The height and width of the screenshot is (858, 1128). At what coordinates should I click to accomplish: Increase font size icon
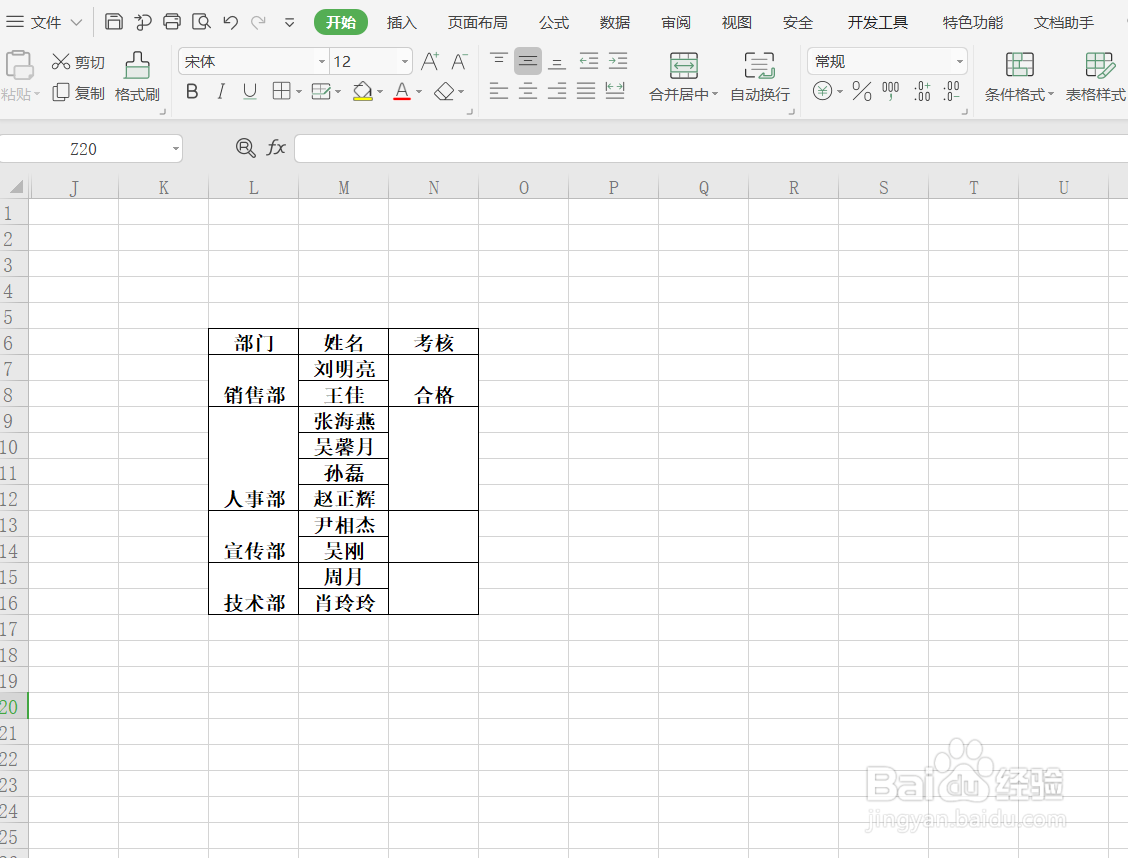(430, 62)
